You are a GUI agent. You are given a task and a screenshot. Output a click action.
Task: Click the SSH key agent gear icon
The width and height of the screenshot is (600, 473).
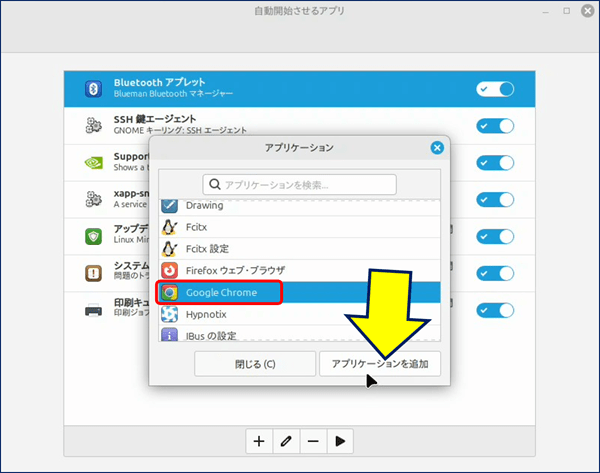[93, 126]
